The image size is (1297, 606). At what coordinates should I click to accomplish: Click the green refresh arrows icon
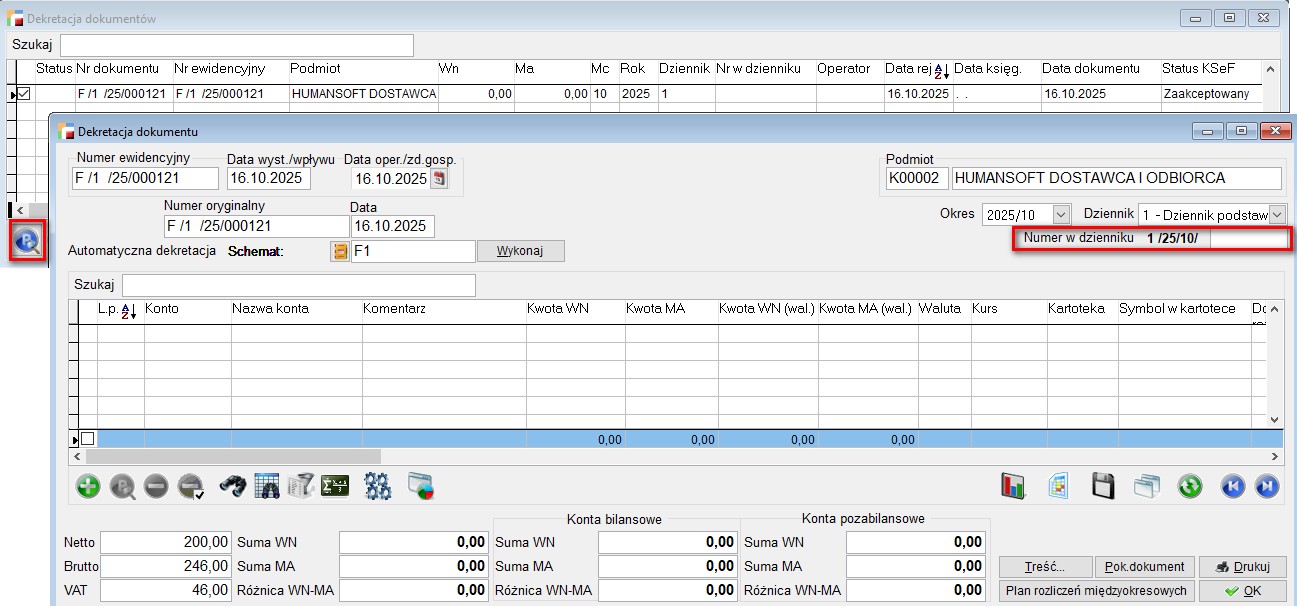coord(1190,487)
